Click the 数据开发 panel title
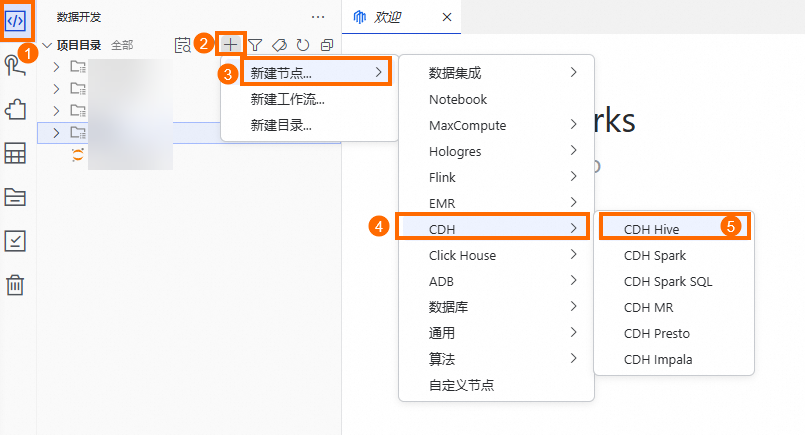The image size is (805, 435). pos(79,17)
